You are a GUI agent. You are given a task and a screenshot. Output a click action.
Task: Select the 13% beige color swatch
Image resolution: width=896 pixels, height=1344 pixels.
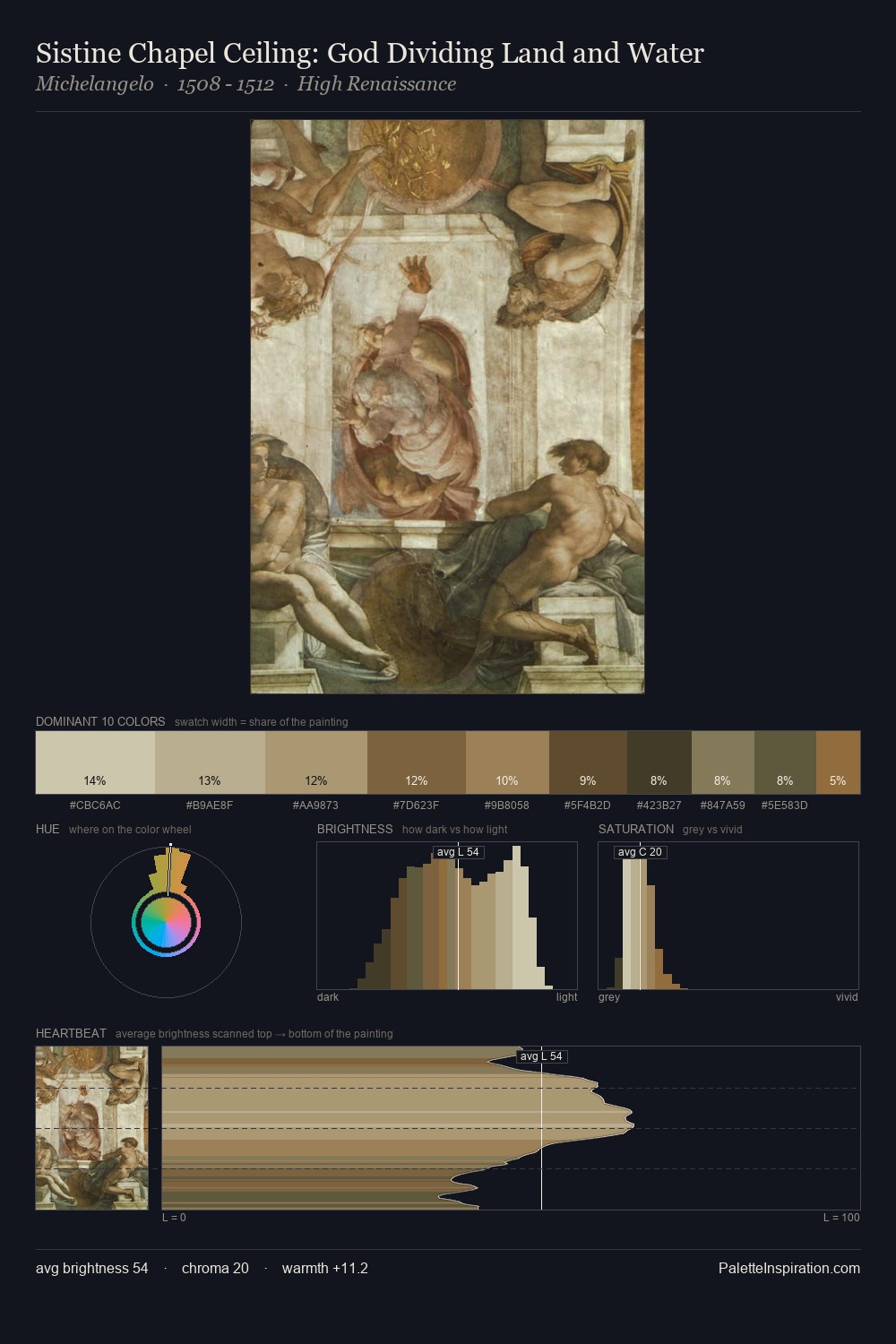tap(210, 762)
